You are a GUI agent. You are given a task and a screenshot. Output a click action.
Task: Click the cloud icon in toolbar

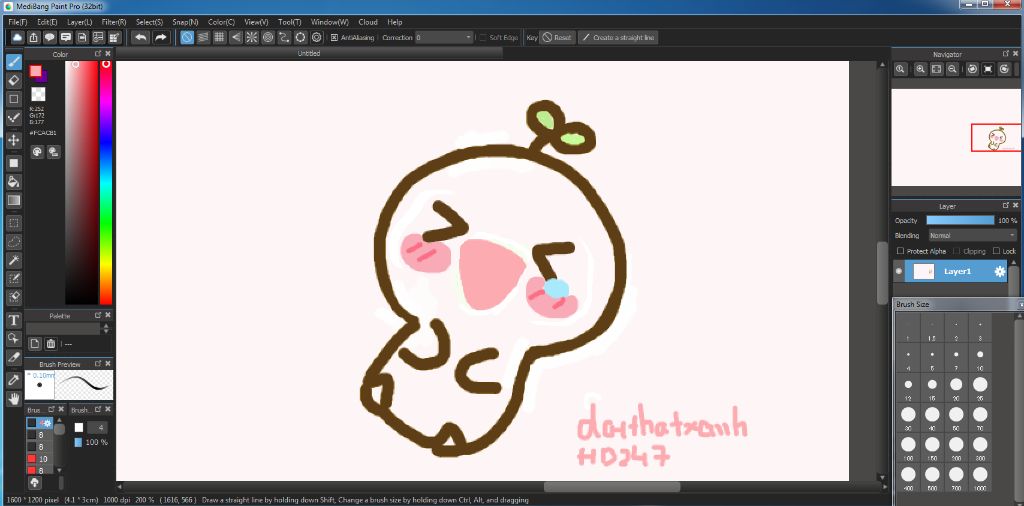click(18, 37)
